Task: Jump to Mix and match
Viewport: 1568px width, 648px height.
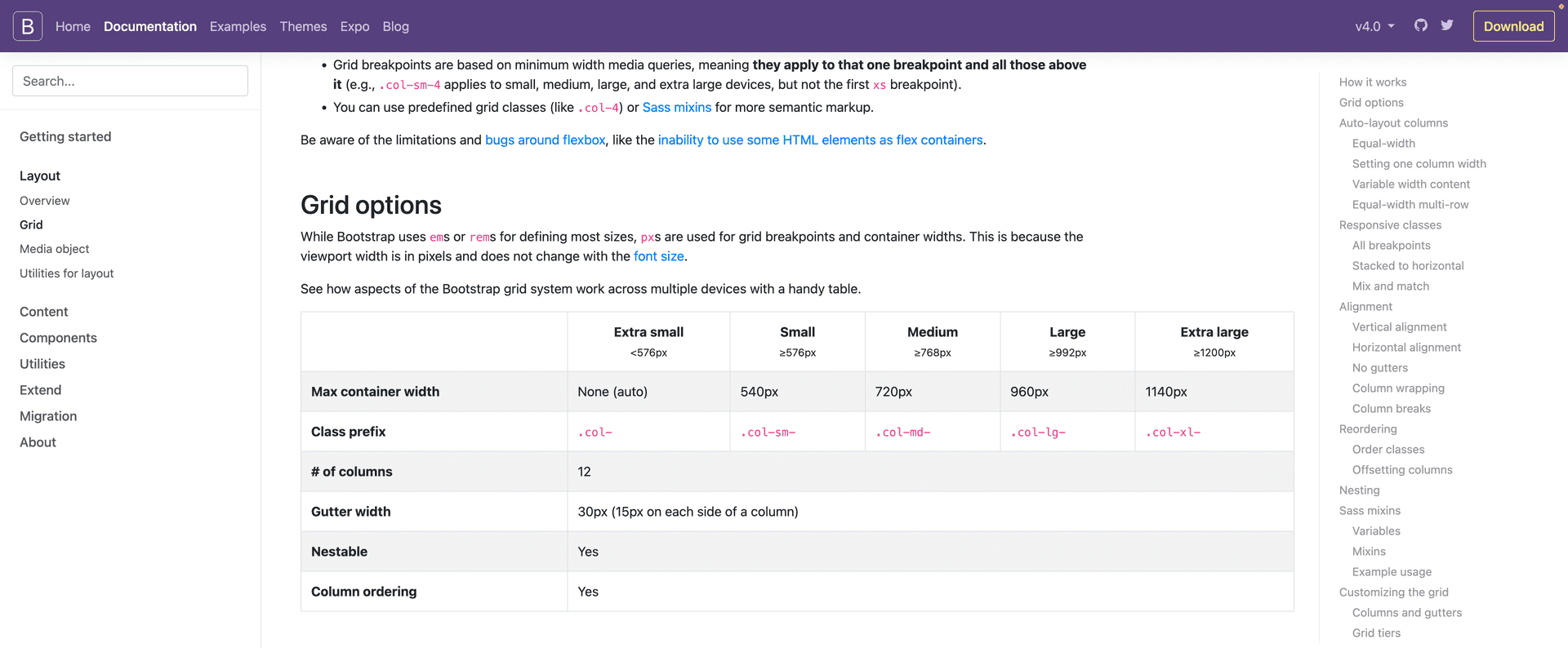Action: [1391, 286]
